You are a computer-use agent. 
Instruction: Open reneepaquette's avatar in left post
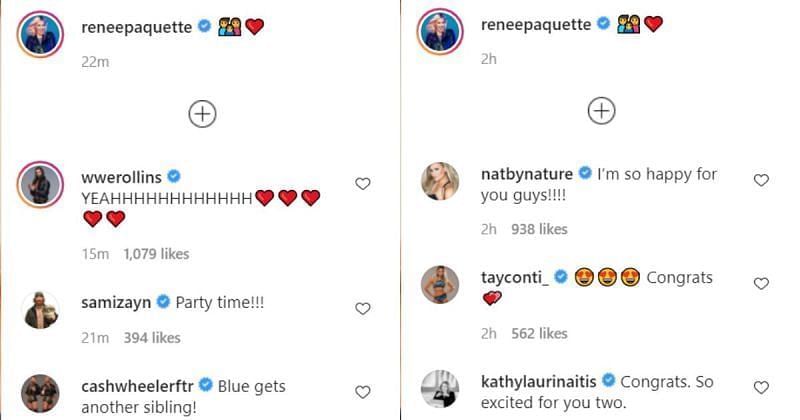(41, 37)
